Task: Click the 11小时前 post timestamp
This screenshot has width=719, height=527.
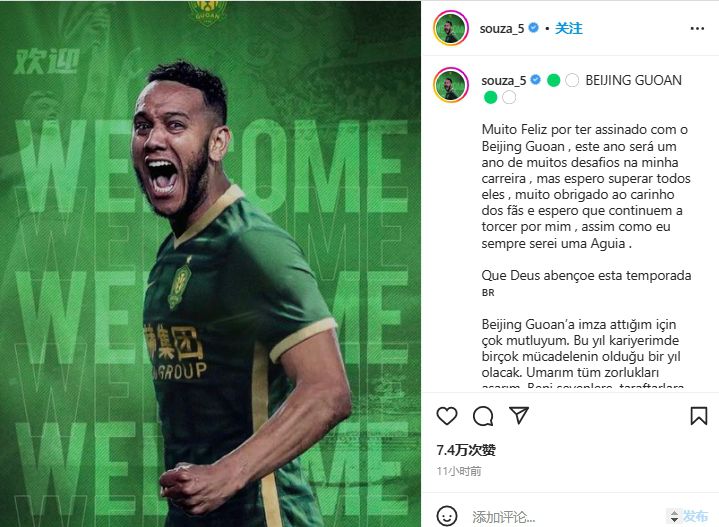Action: tap(459, 471)
